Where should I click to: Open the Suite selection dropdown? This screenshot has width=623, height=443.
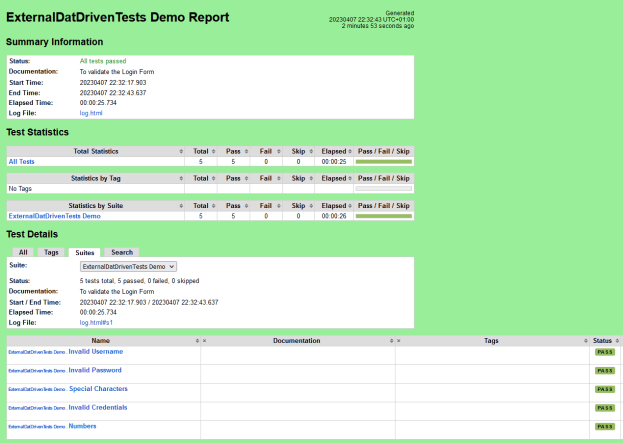(x=128, y=267)
